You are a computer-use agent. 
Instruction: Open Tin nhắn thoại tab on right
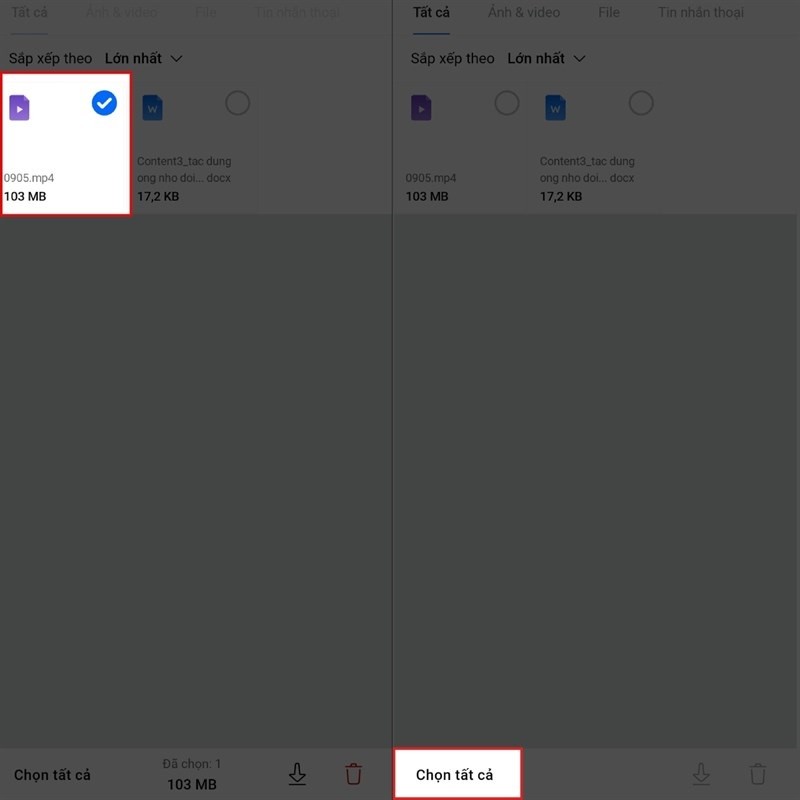(x=701, y=12)
